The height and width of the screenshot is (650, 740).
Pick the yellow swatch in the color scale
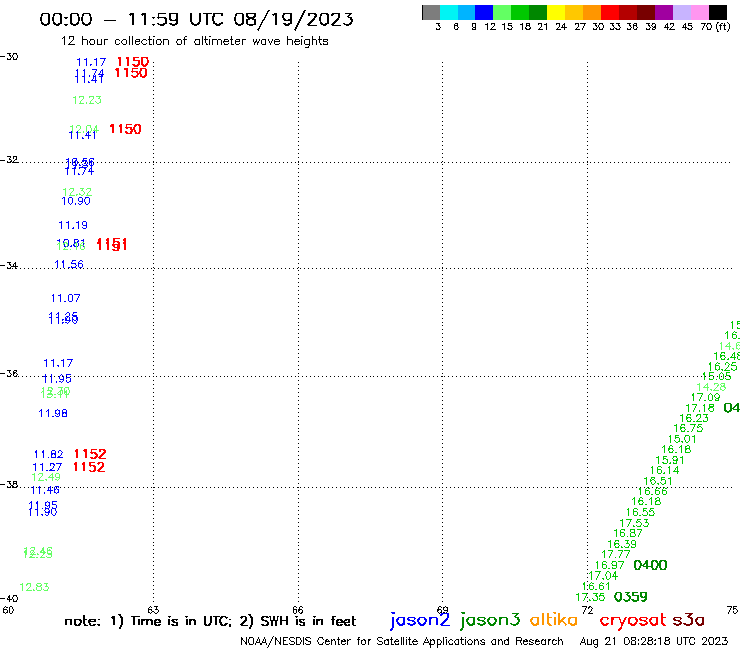(556, 13)
